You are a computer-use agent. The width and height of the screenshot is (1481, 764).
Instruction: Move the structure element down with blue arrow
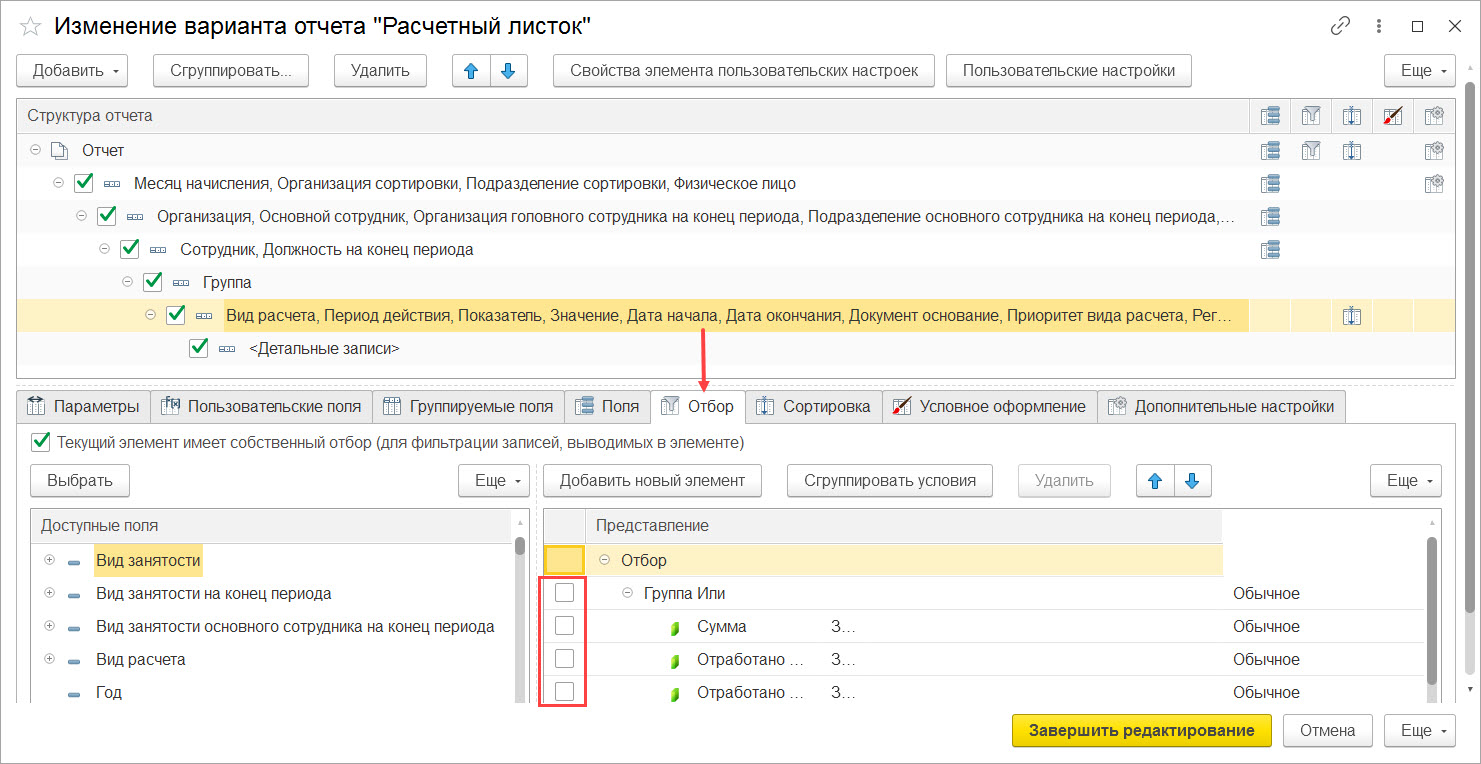(x=508, y=71)
